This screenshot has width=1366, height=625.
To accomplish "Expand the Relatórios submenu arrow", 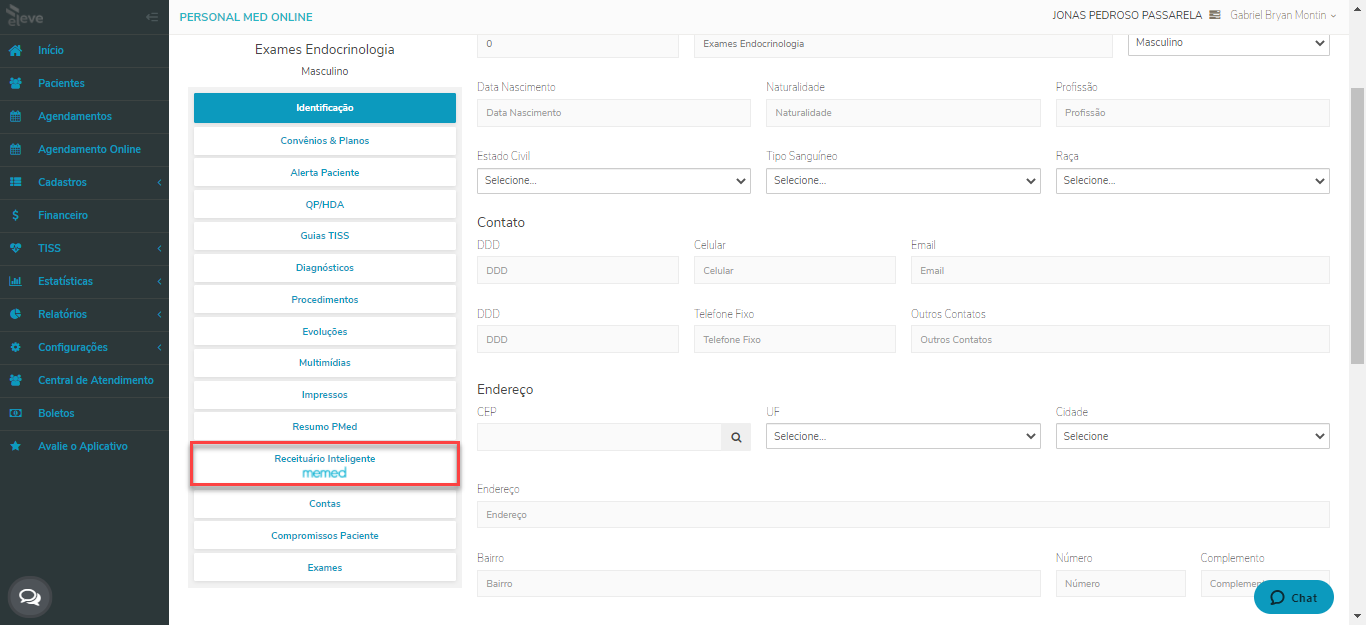I will pos(159,314).
